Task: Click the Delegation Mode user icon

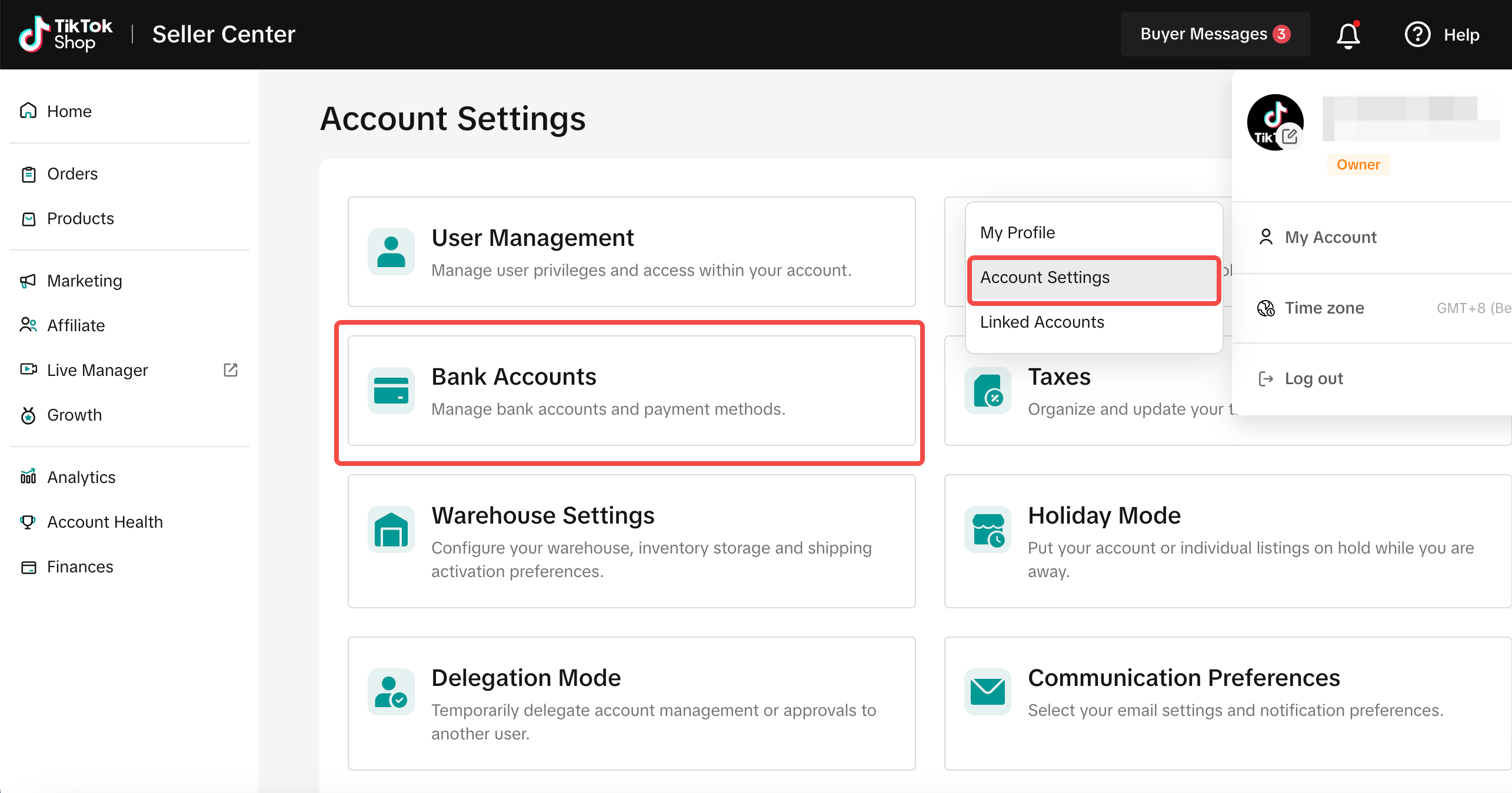Action: coord(391,692)
